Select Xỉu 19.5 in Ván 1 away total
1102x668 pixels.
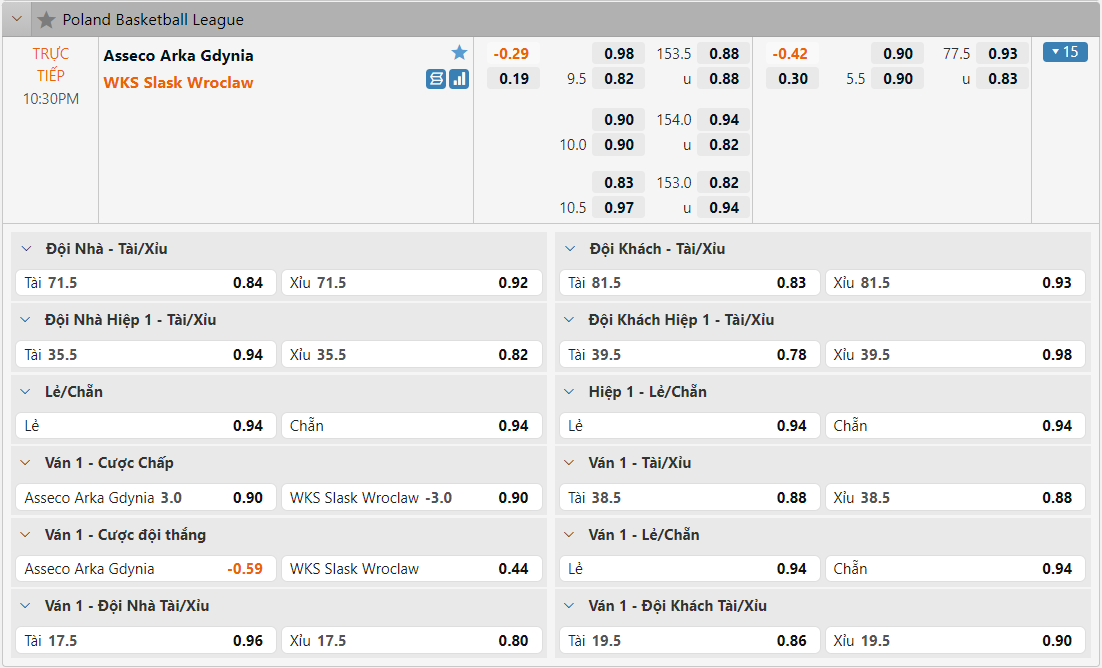pos(955,641)
